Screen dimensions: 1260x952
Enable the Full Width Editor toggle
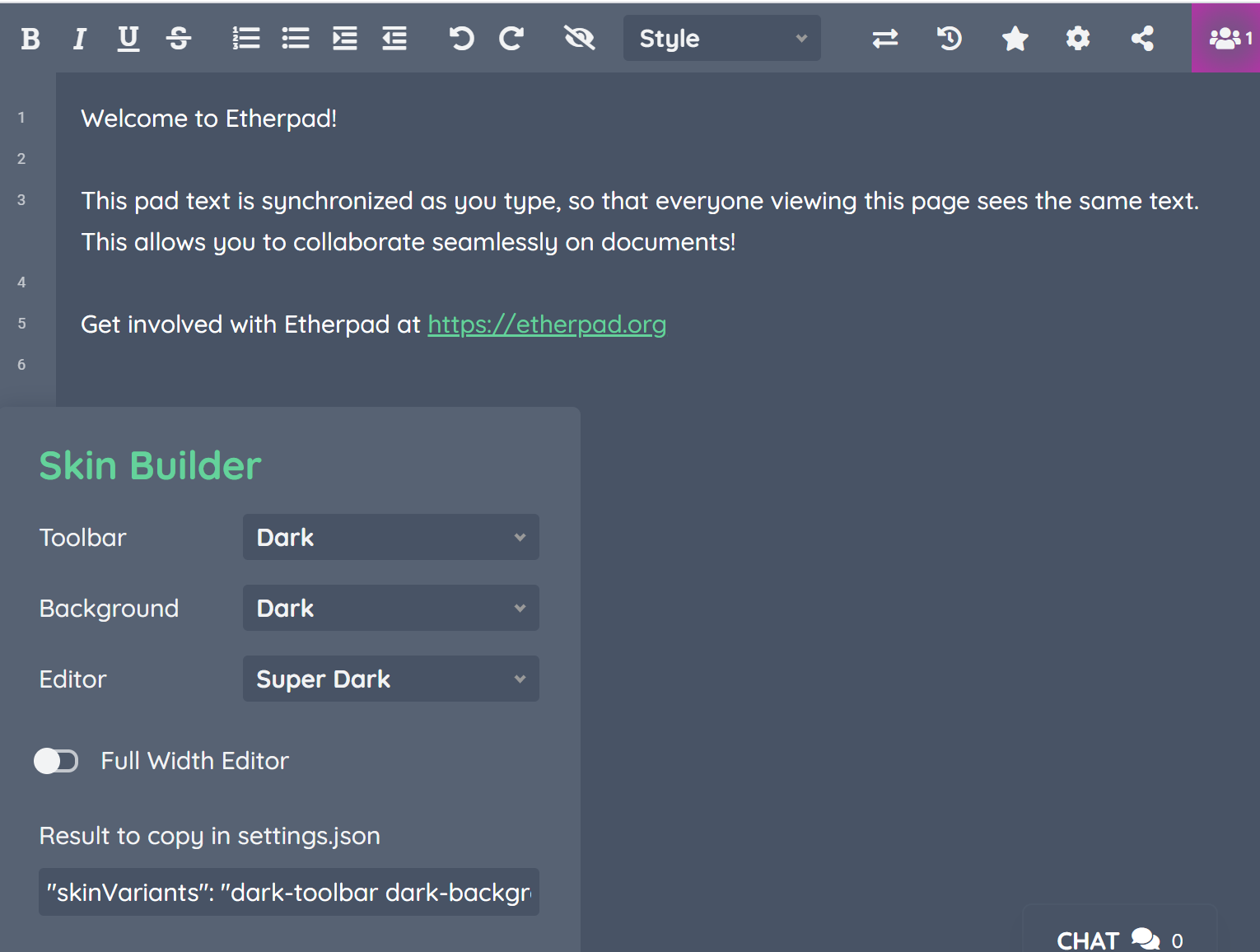point(55,761)
